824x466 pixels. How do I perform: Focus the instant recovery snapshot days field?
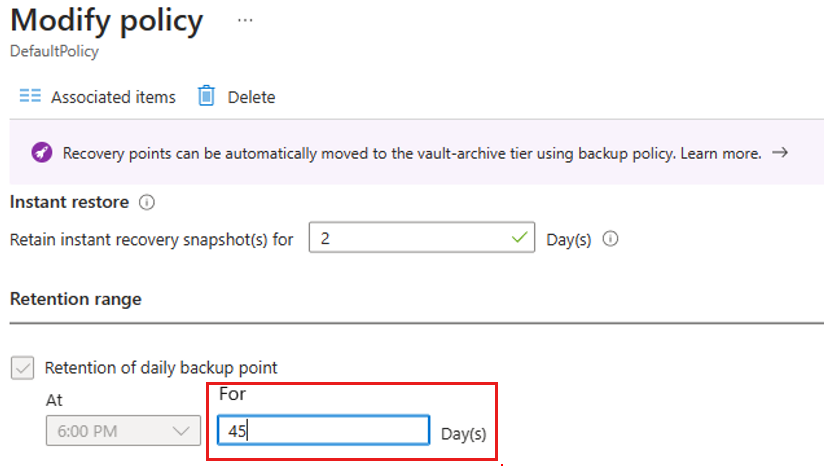tap(410, 240)
